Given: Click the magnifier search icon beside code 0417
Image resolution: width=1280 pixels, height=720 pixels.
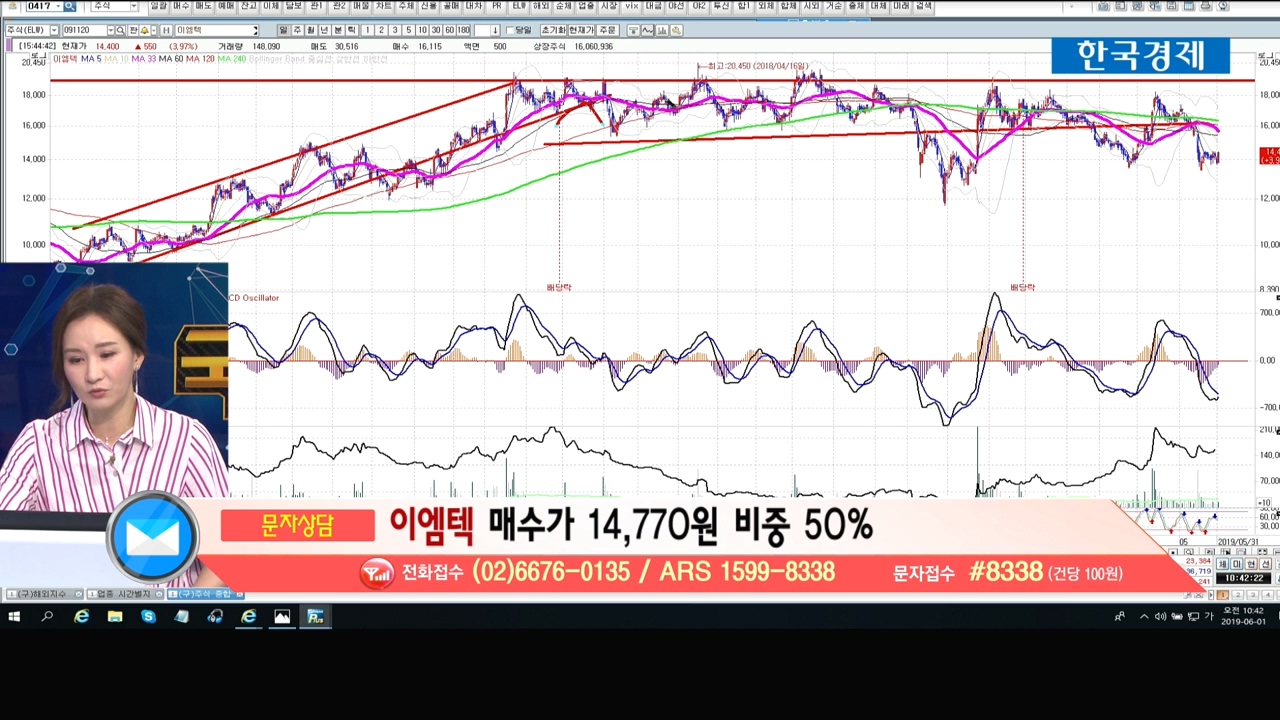Looking at the screenshot, I should point(69,6).
